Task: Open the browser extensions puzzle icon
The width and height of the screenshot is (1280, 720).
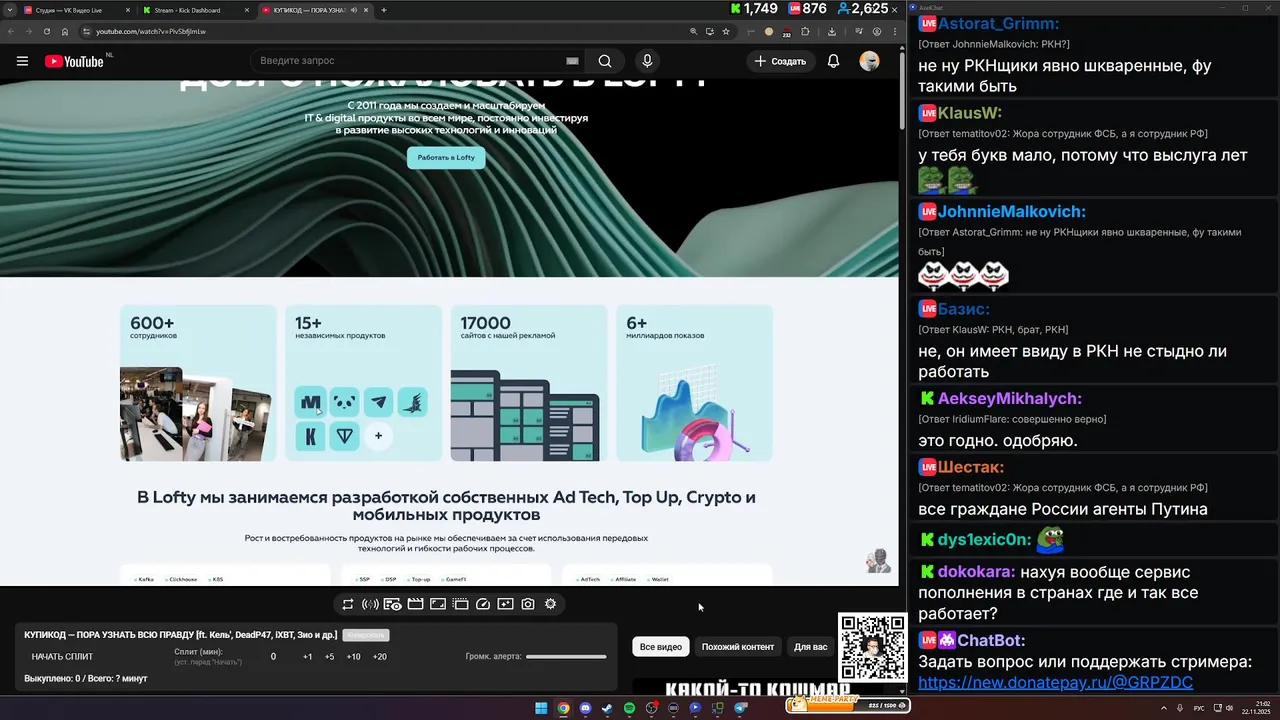Action: [805, 31]
